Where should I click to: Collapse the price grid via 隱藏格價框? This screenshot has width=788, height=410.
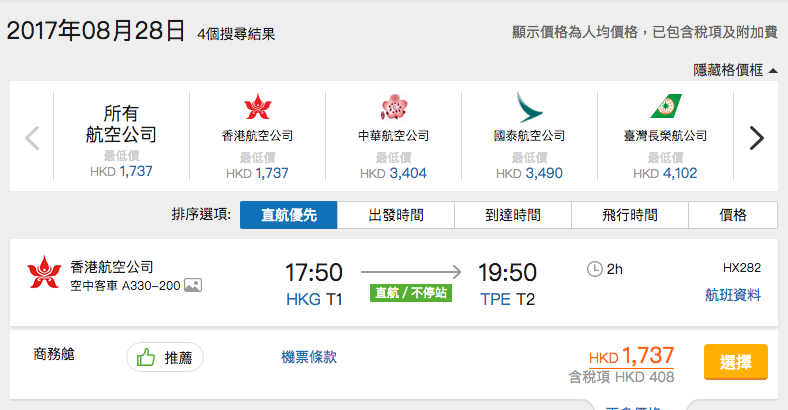pyautogui.click(x=735, y=70)
